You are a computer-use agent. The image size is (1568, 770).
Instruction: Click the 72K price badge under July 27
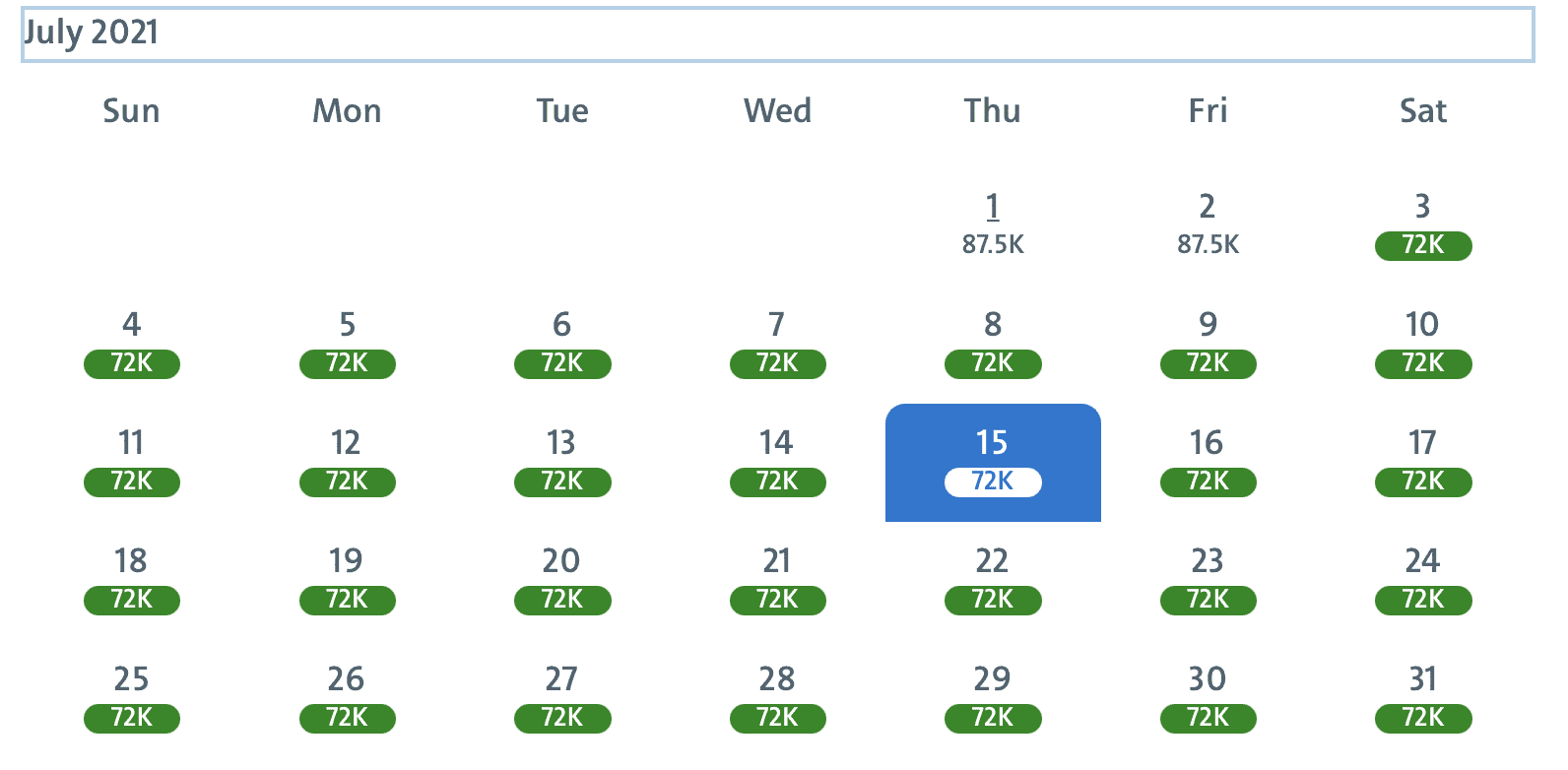click(562, 719)
